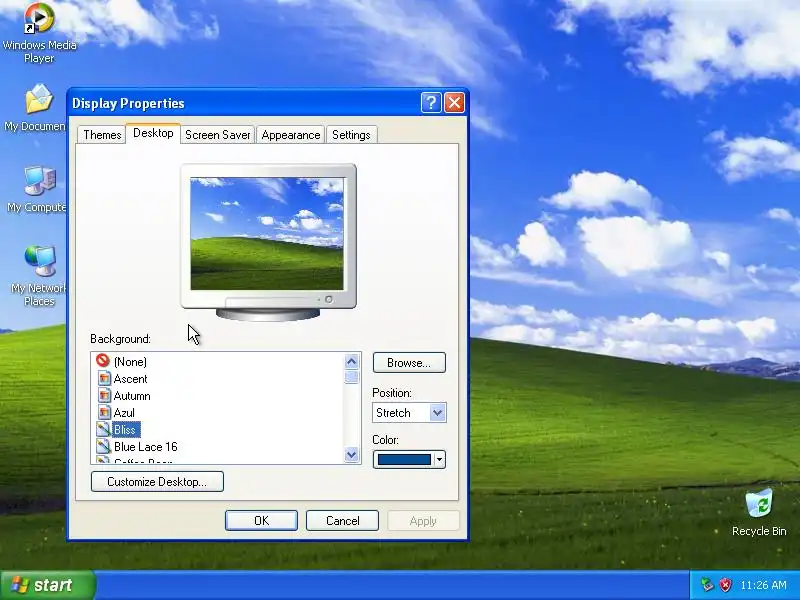Click the dialog help question mark button

pos(431,103)
